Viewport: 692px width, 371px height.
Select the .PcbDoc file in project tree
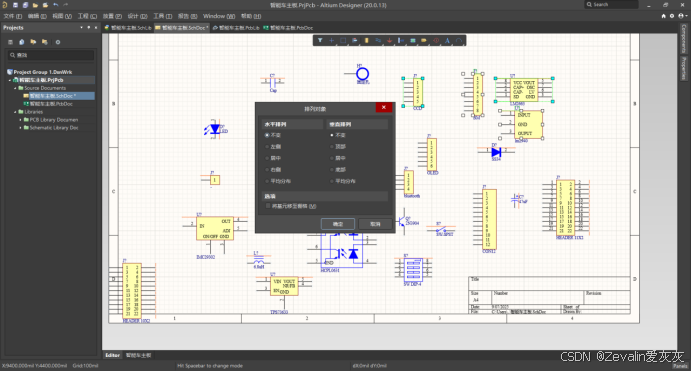point(51,104)
